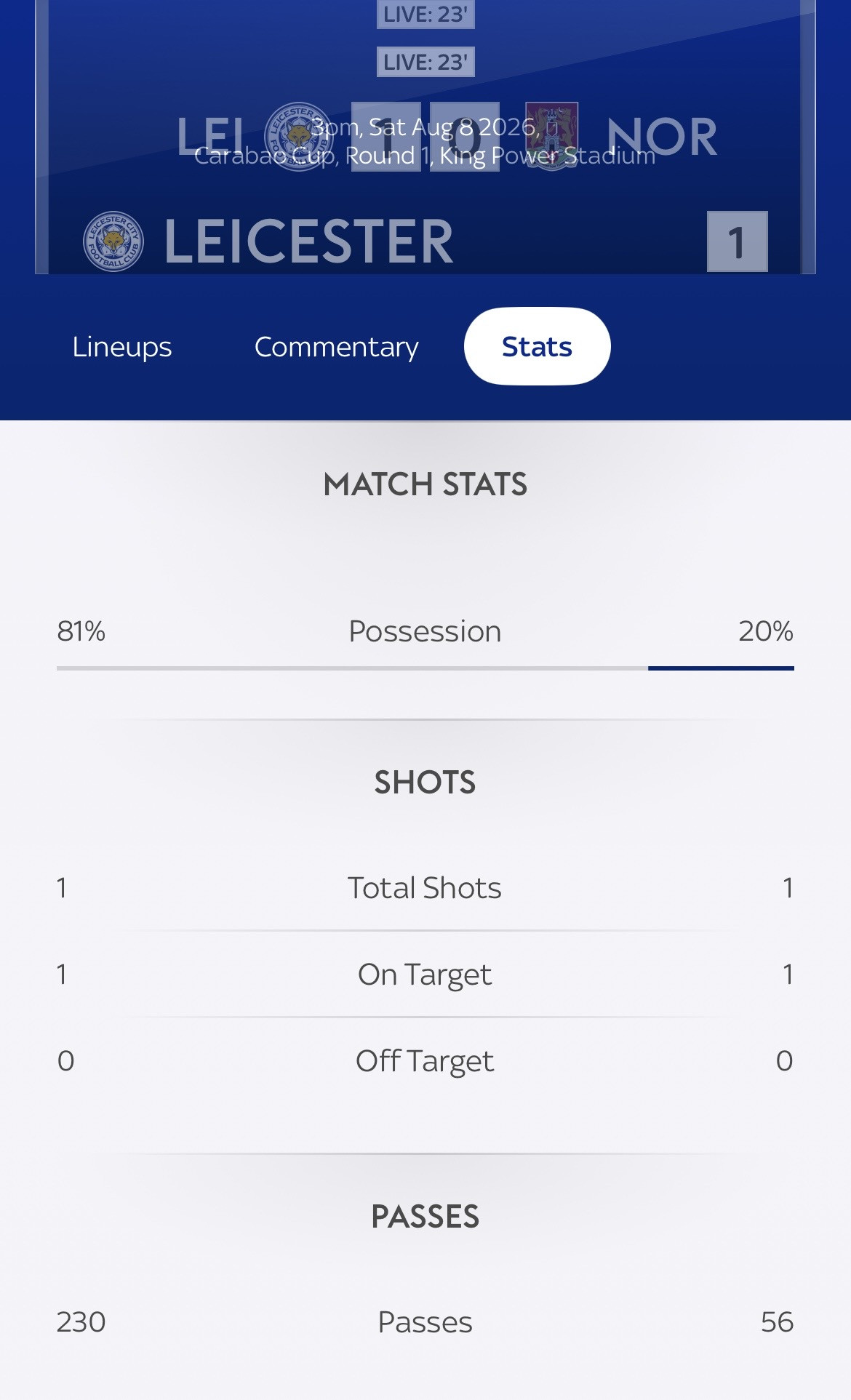This screenshot has height=1400, width=851.
Task: Tap the large Leicester City crest
Action: point(113,241)
